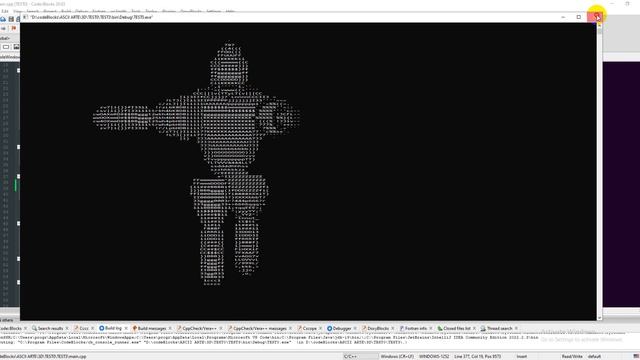Open the Build messages tab
The image size is (640, 360).
coord(151,328)
